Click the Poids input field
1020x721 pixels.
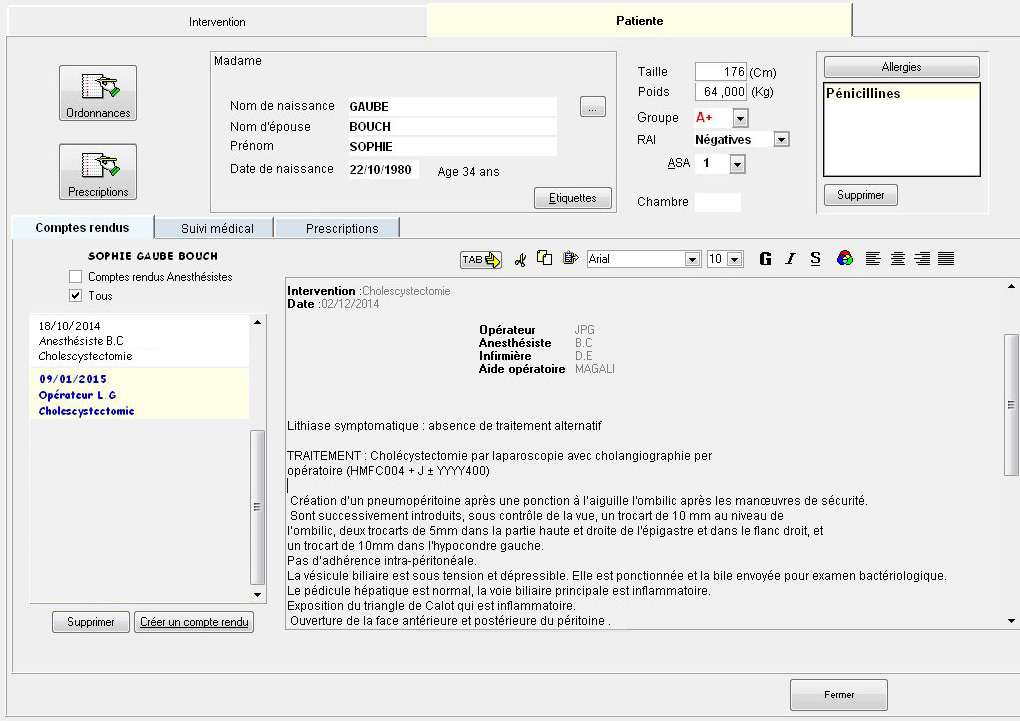point(721,92)
